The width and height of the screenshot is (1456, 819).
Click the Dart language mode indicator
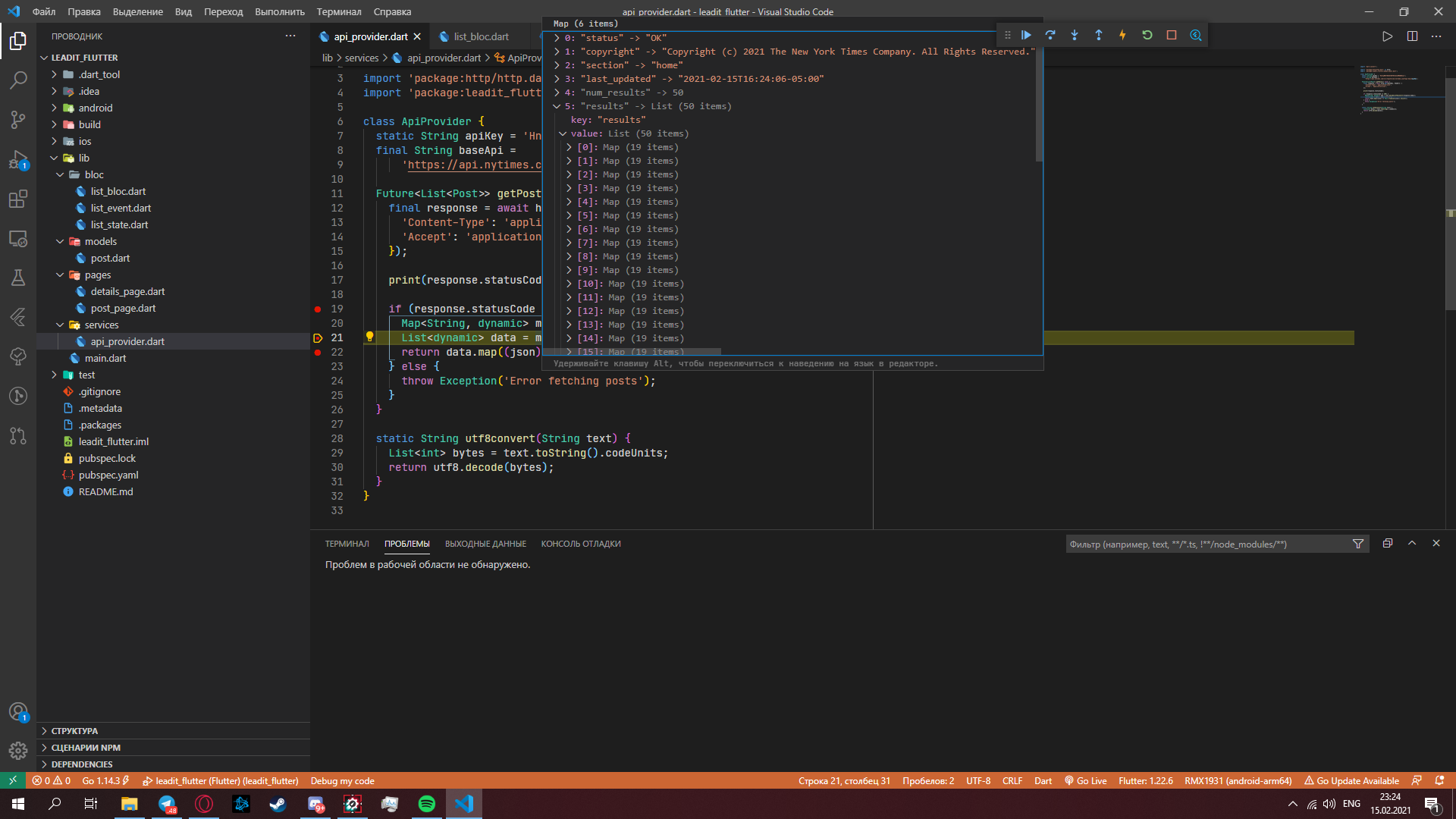coord(1043,780)
